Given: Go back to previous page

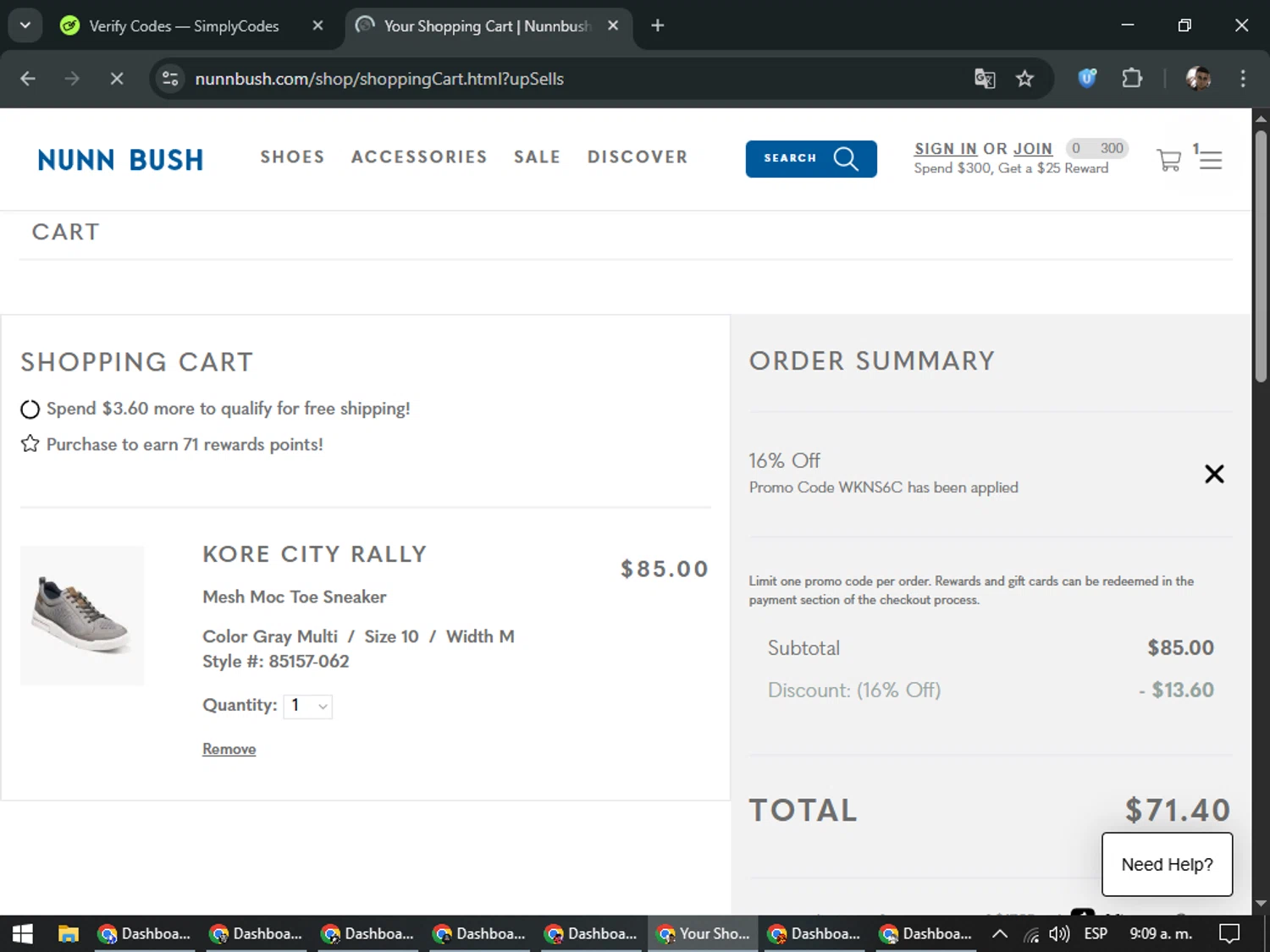Looking at the screenshot, I should tap(28, 79).
